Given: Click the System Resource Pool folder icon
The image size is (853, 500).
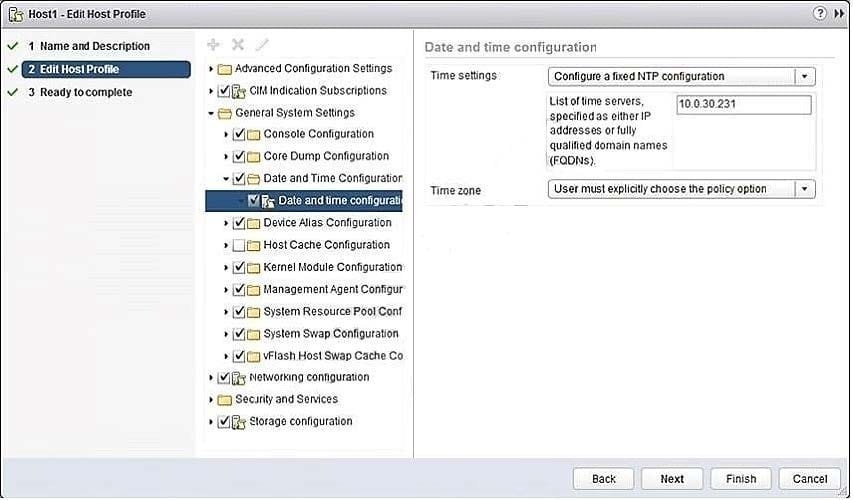Looking at the screenshot, I should (x=254, y=312).
